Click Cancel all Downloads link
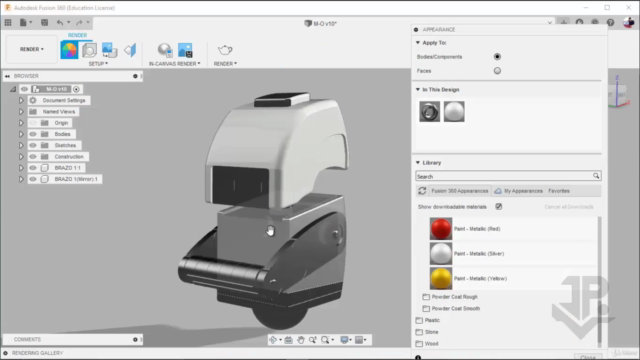This screenshot has height=360, width=640. 569,207
